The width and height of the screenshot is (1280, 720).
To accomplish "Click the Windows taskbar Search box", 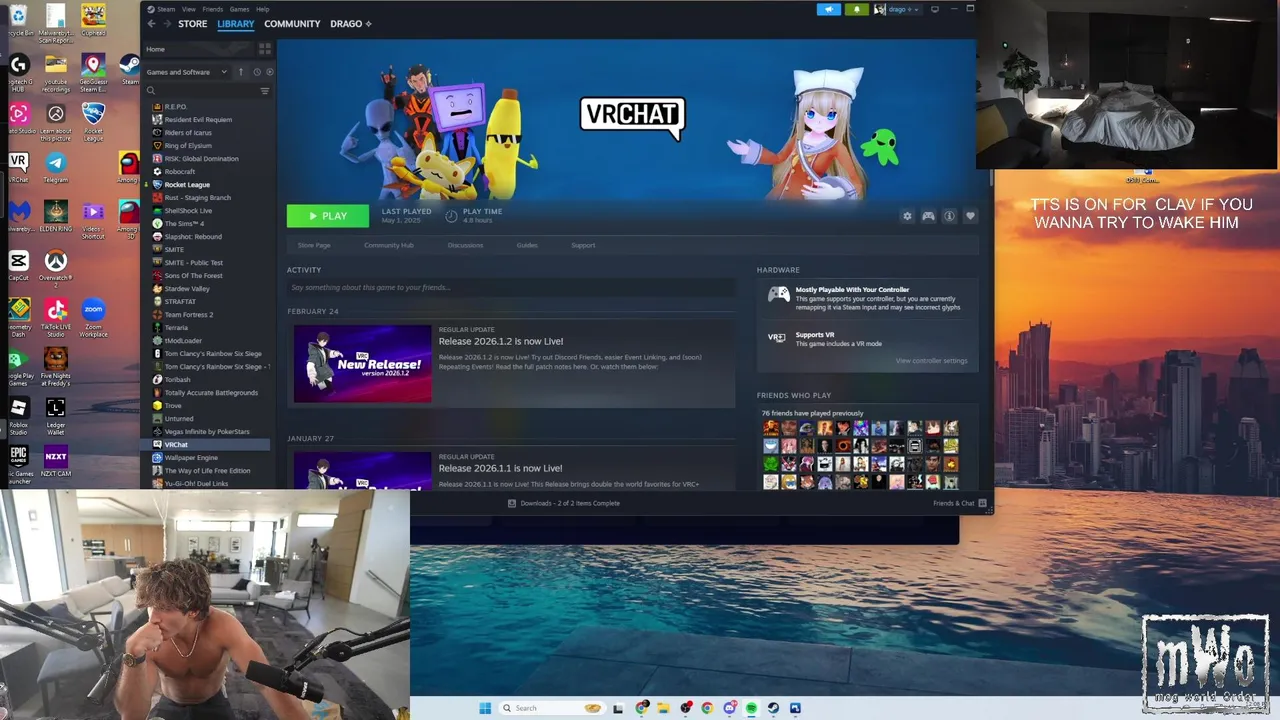I will [552, 708].
